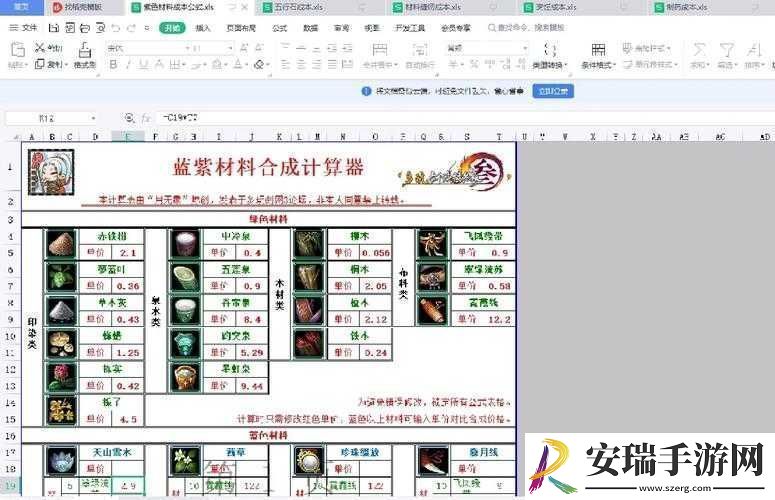Toggle top vertical alignment
The width and height of the screenshot is (775, 500).
(285, 47)
